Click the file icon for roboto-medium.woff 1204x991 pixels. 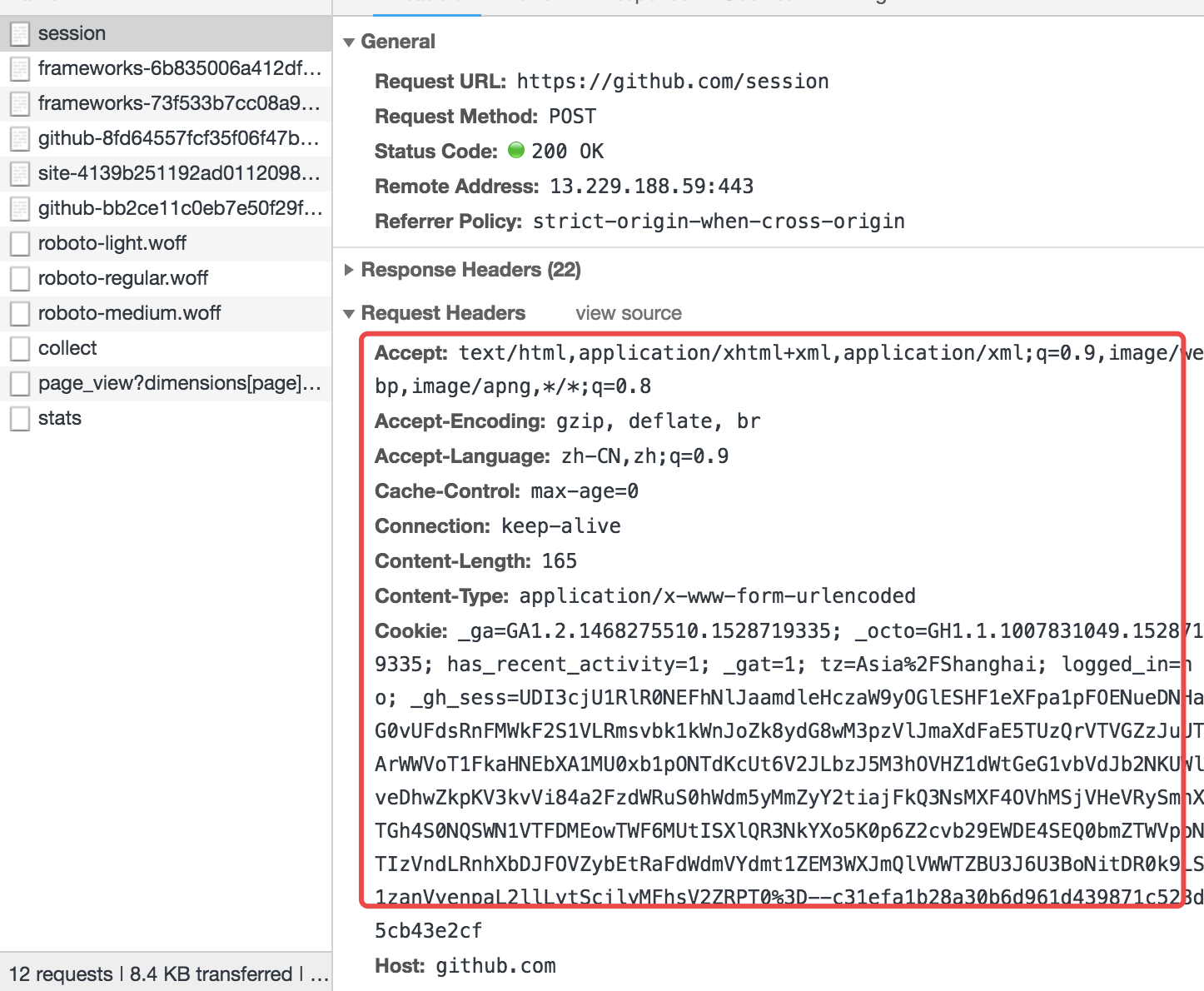click(20, 313)
